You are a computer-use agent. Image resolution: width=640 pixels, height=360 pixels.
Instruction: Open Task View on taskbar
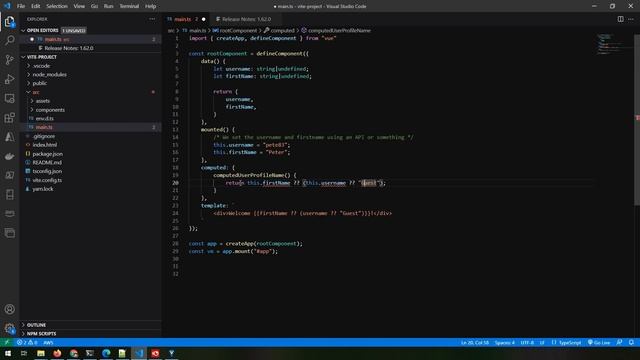click(24, 353)
